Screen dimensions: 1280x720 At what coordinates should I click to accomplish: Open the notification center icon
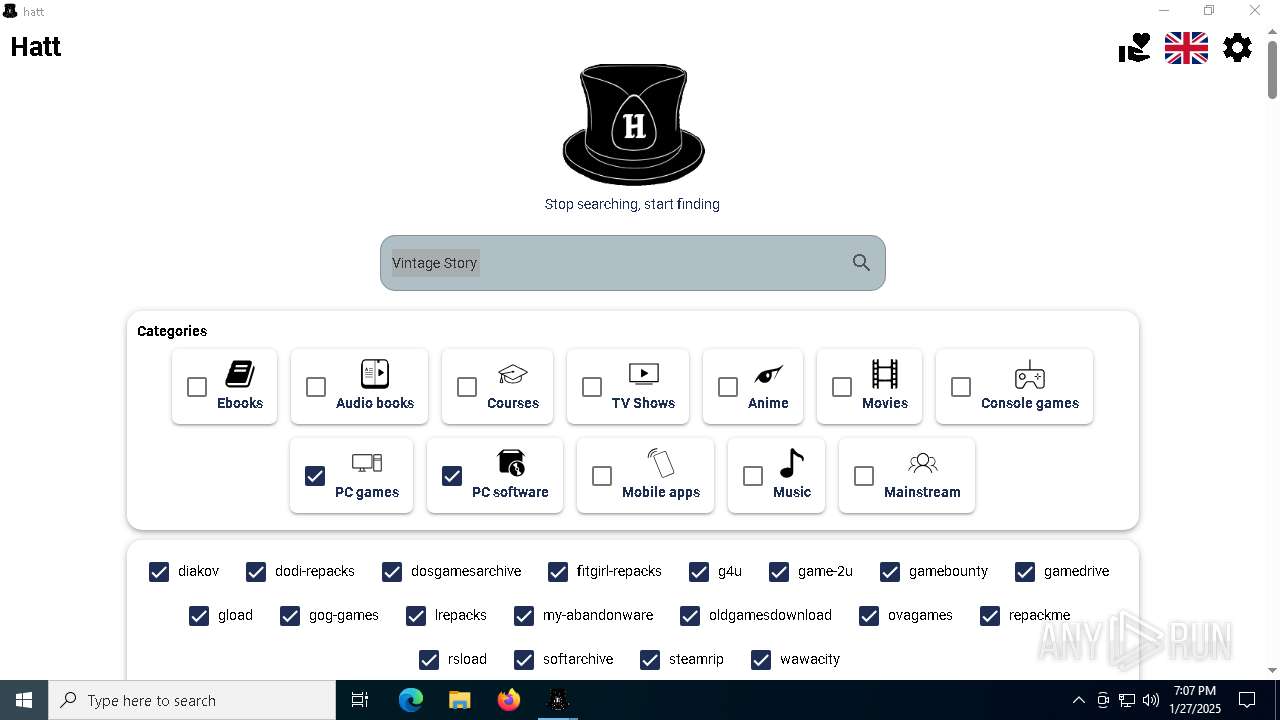[x=1247, y=700]
